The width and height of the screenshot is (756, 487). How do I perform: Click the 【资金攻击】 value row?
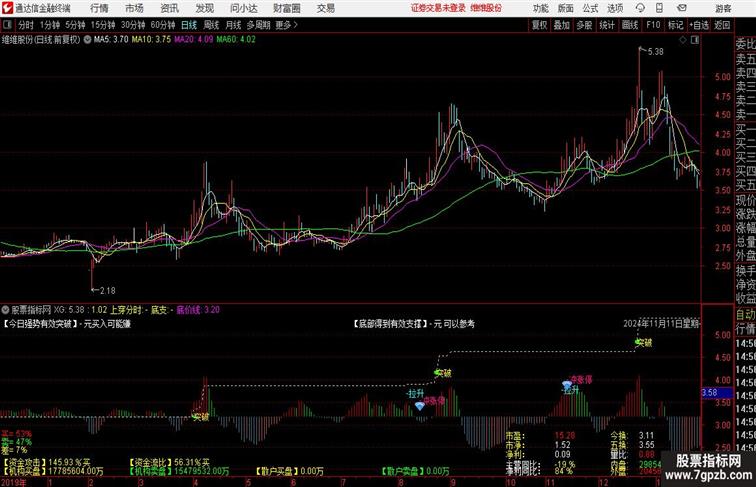tap(46, 462)
